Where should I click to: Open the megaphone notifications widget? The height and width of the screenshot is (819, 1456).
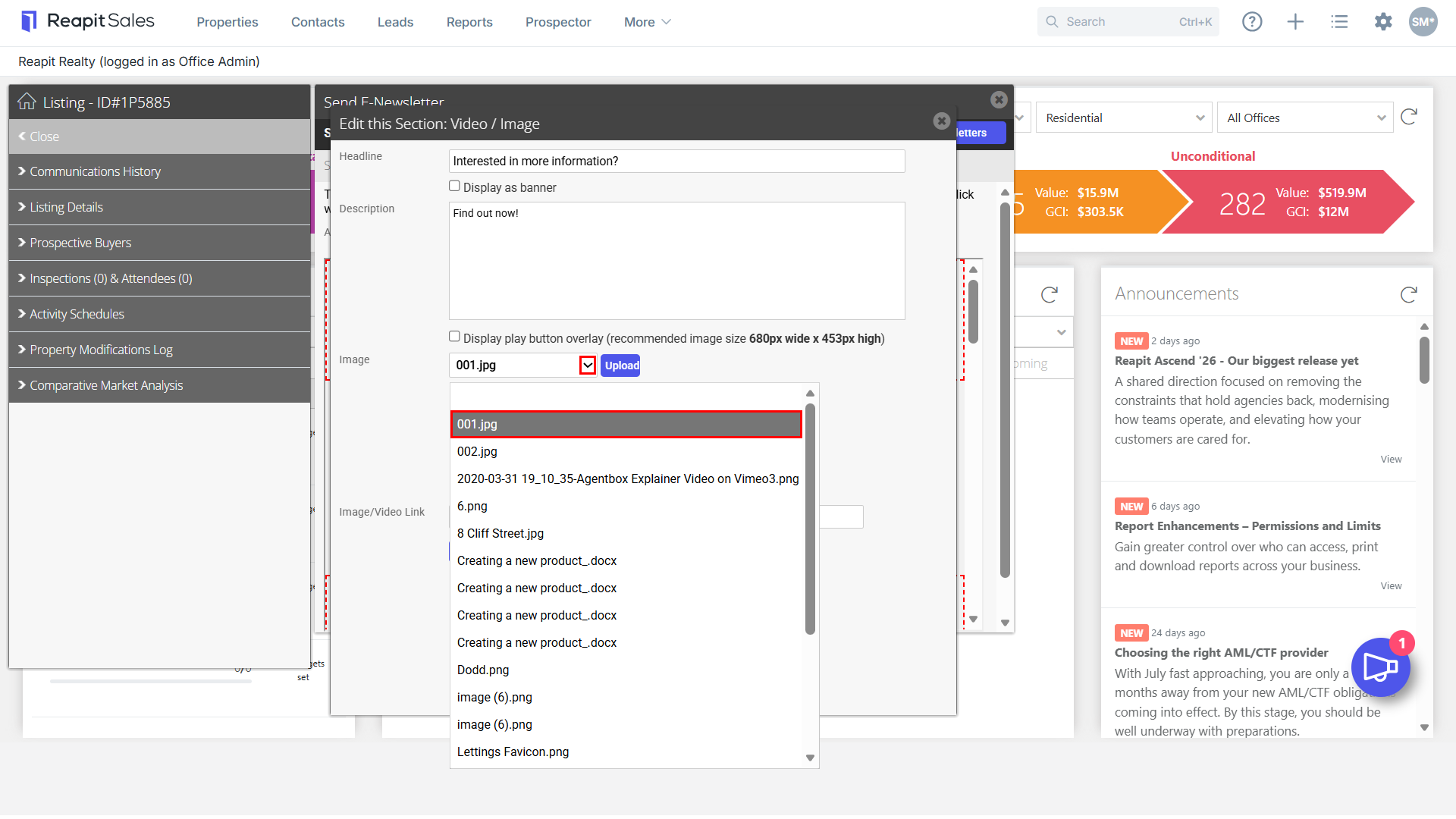(x=1380, y=667)
